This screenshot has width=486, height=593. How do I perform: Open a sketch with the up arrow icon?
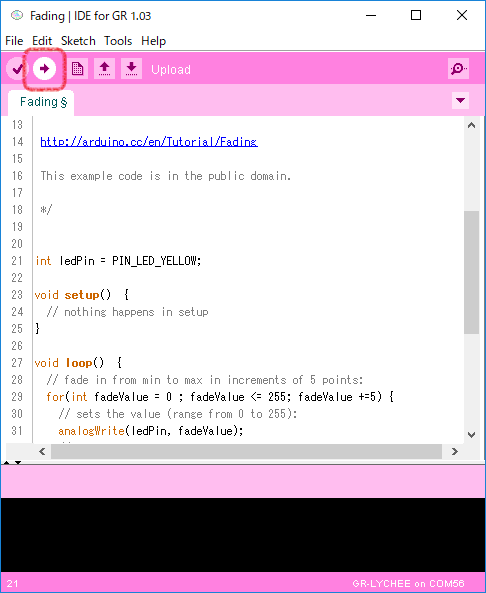click(104, 69)
